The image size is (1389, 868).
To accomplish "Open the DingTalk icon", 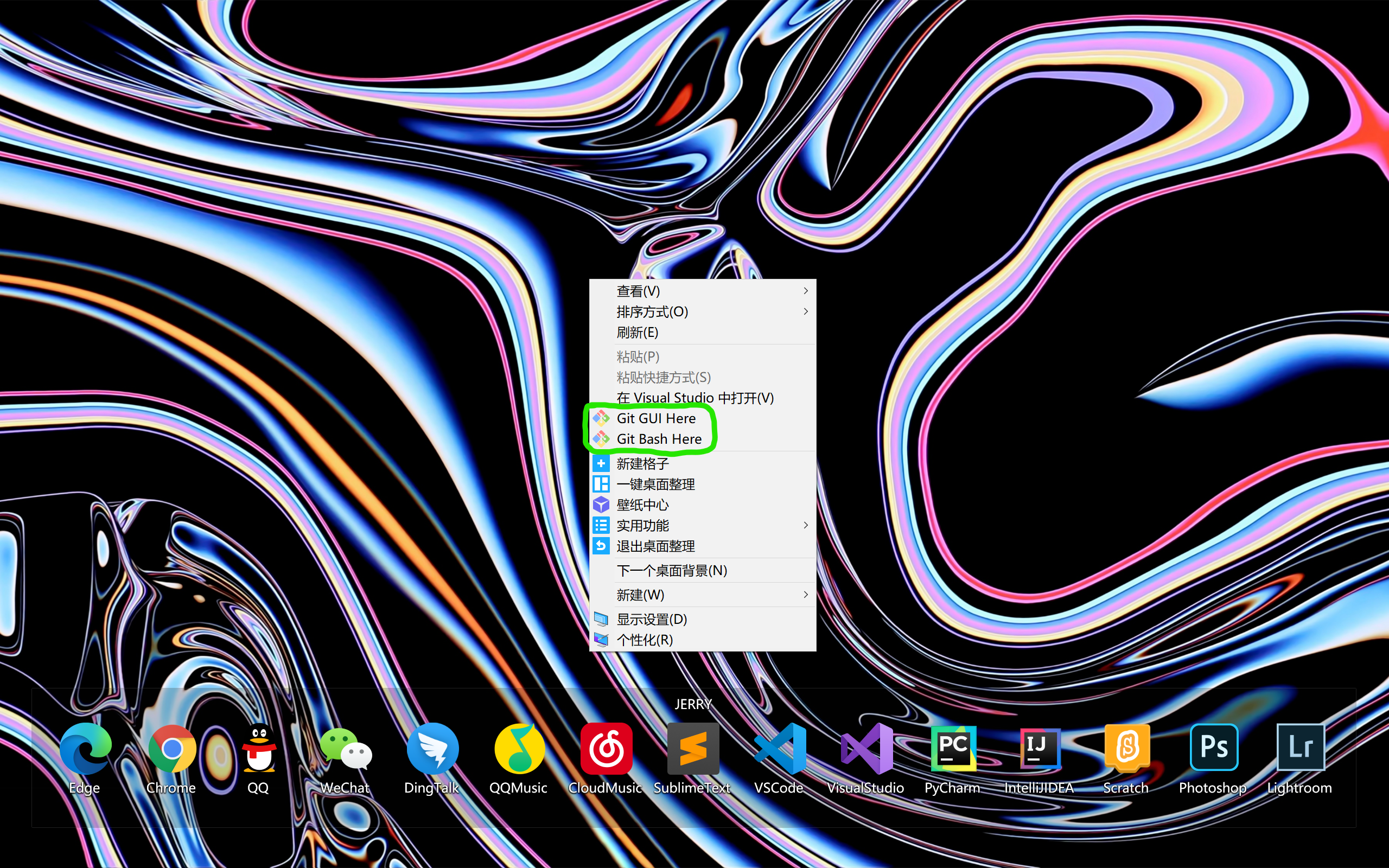I will click(x=432, y=748).
